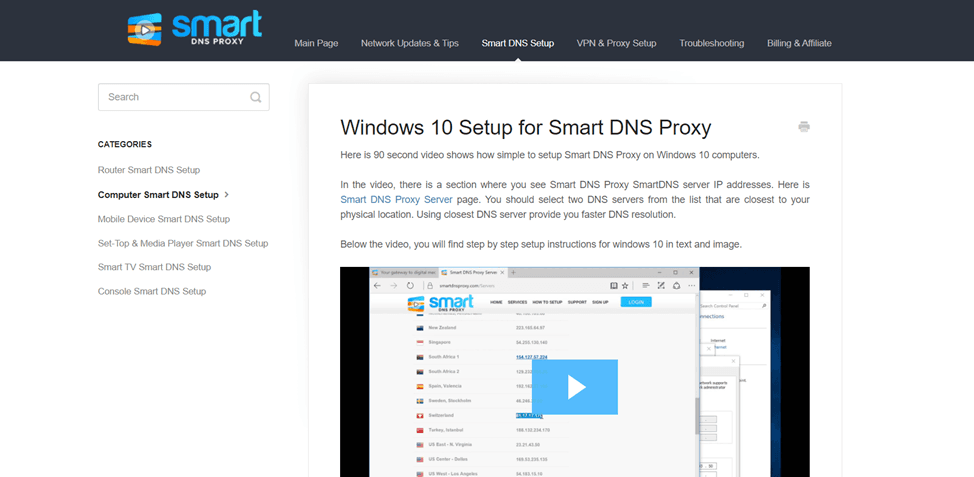Open Console Smart DNS Setup category
974x477 pixels.
pos(152,291)
